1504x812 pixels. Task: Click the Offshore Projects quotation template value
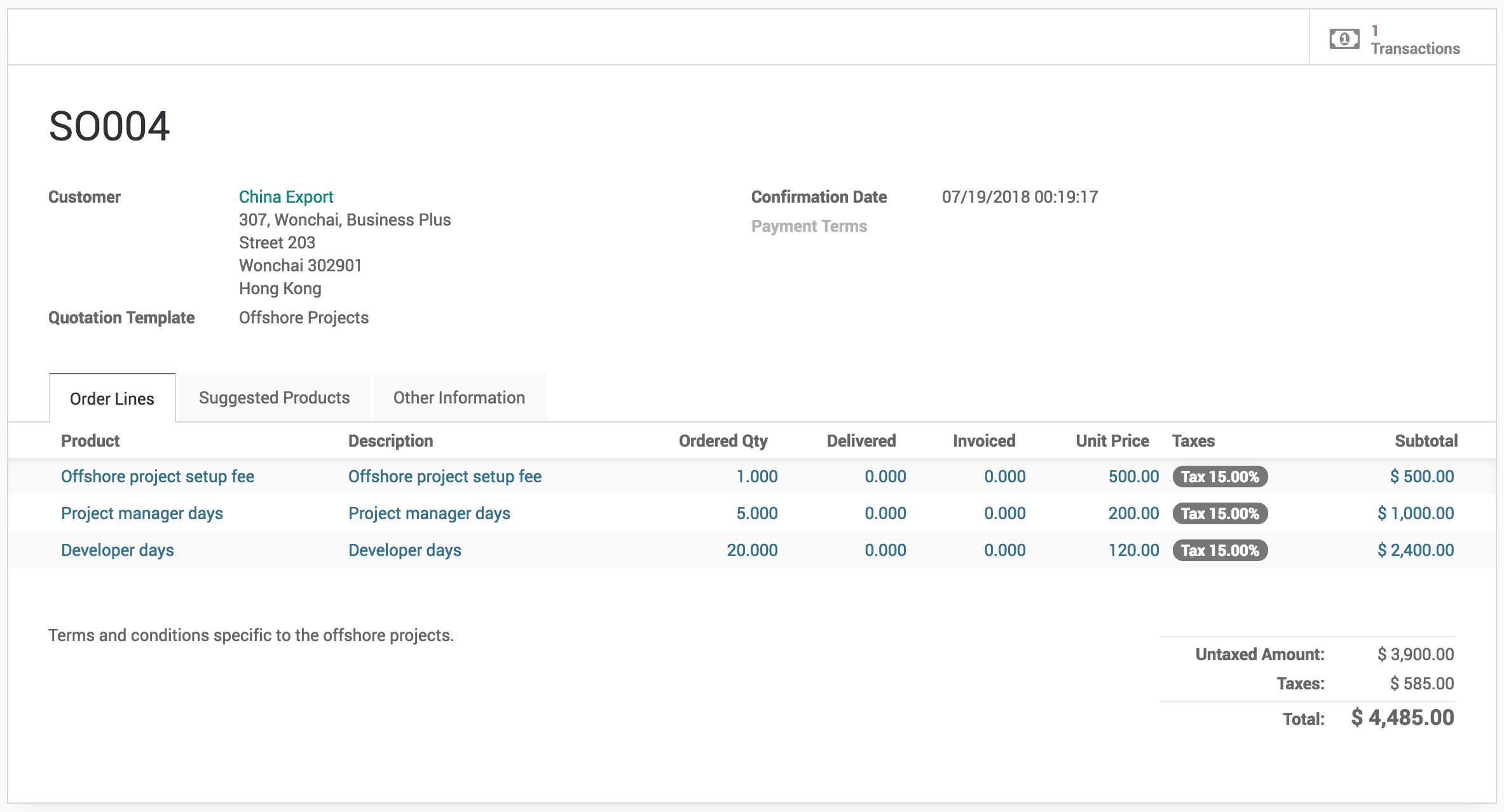point(304,318)
